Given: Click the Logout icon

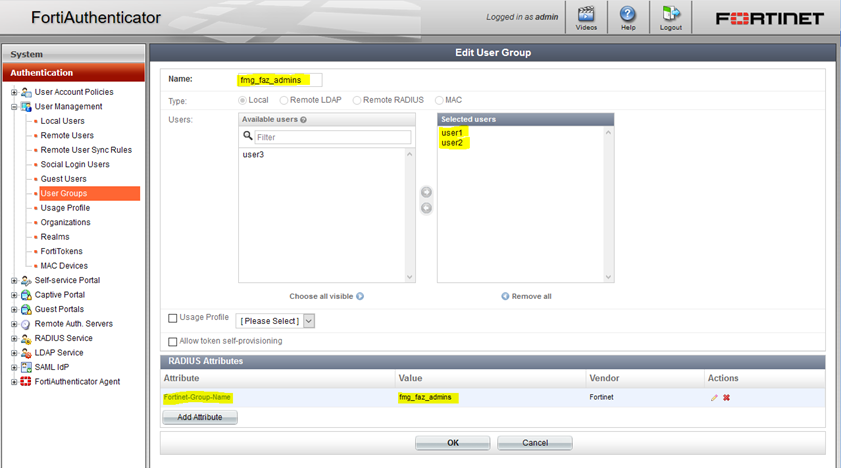Looking at the screenshot, I should tap(670, 14).
